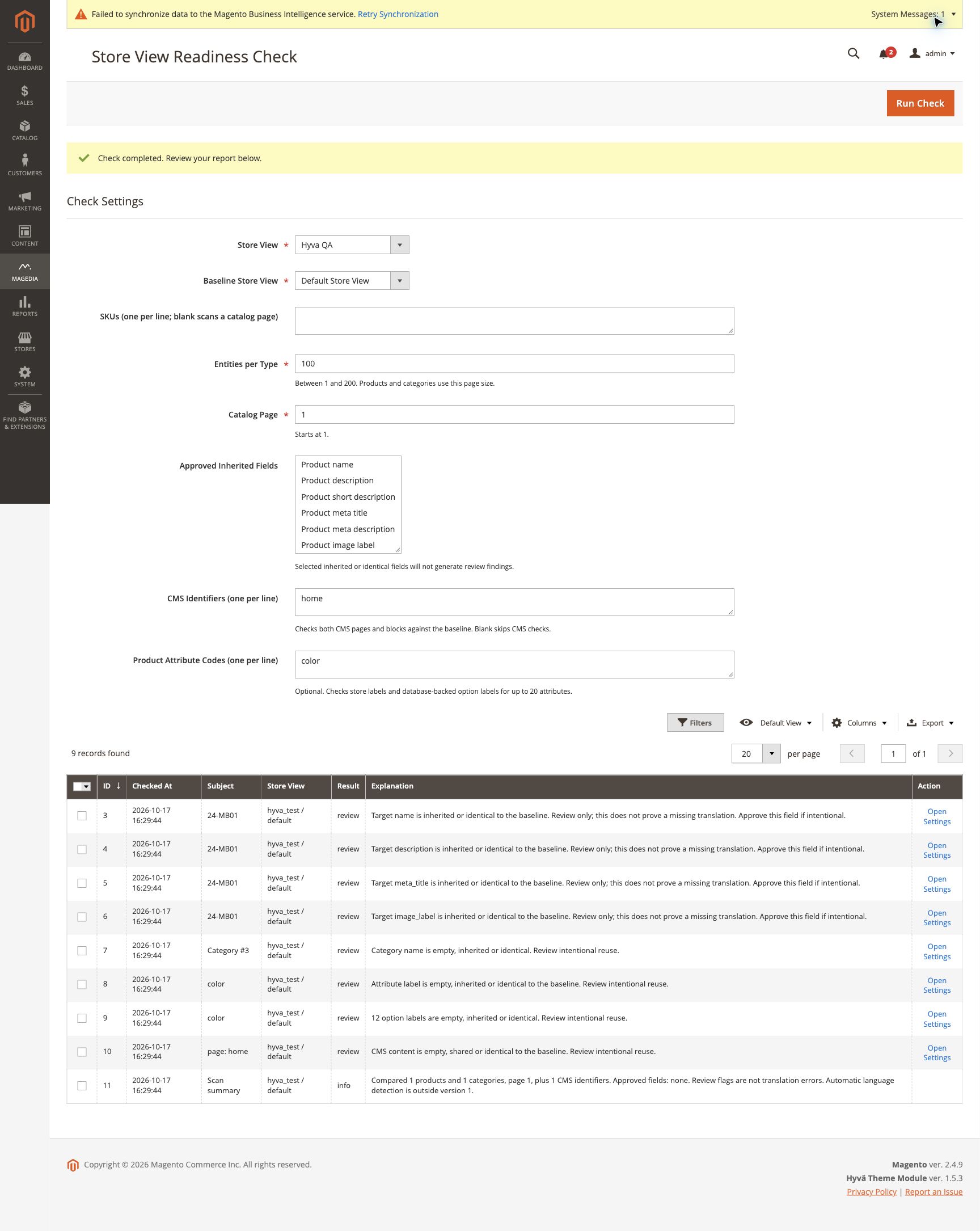Check the row with ID 7
980x1231 pixels.
click(x=82, y=951)
